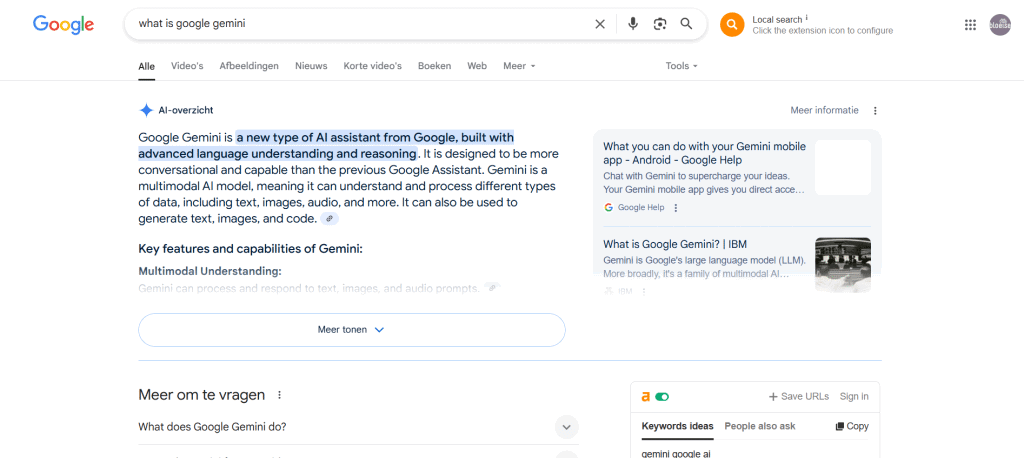Open the three-dot menu beside Meer om te vragen

tap(280, 395)
